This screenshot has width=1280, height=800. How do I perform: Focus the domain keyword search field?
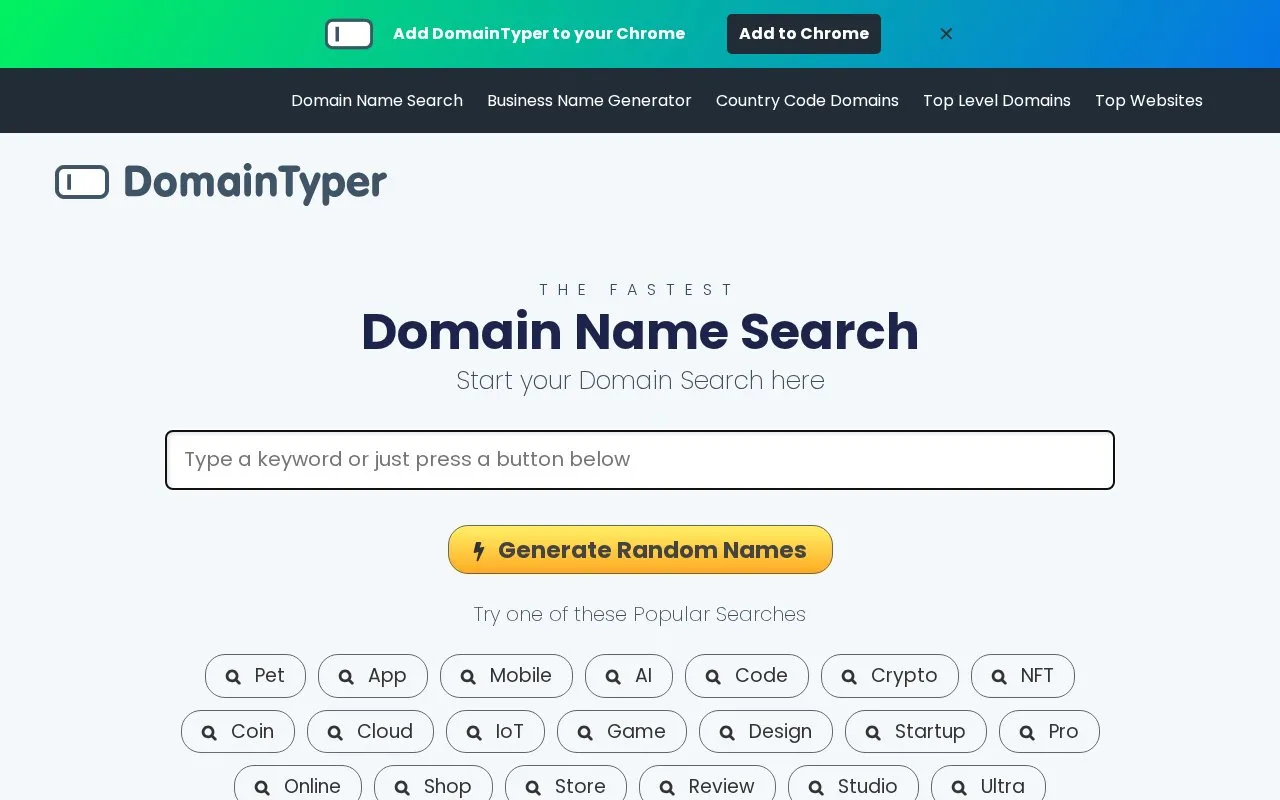[x=640, y=460]
